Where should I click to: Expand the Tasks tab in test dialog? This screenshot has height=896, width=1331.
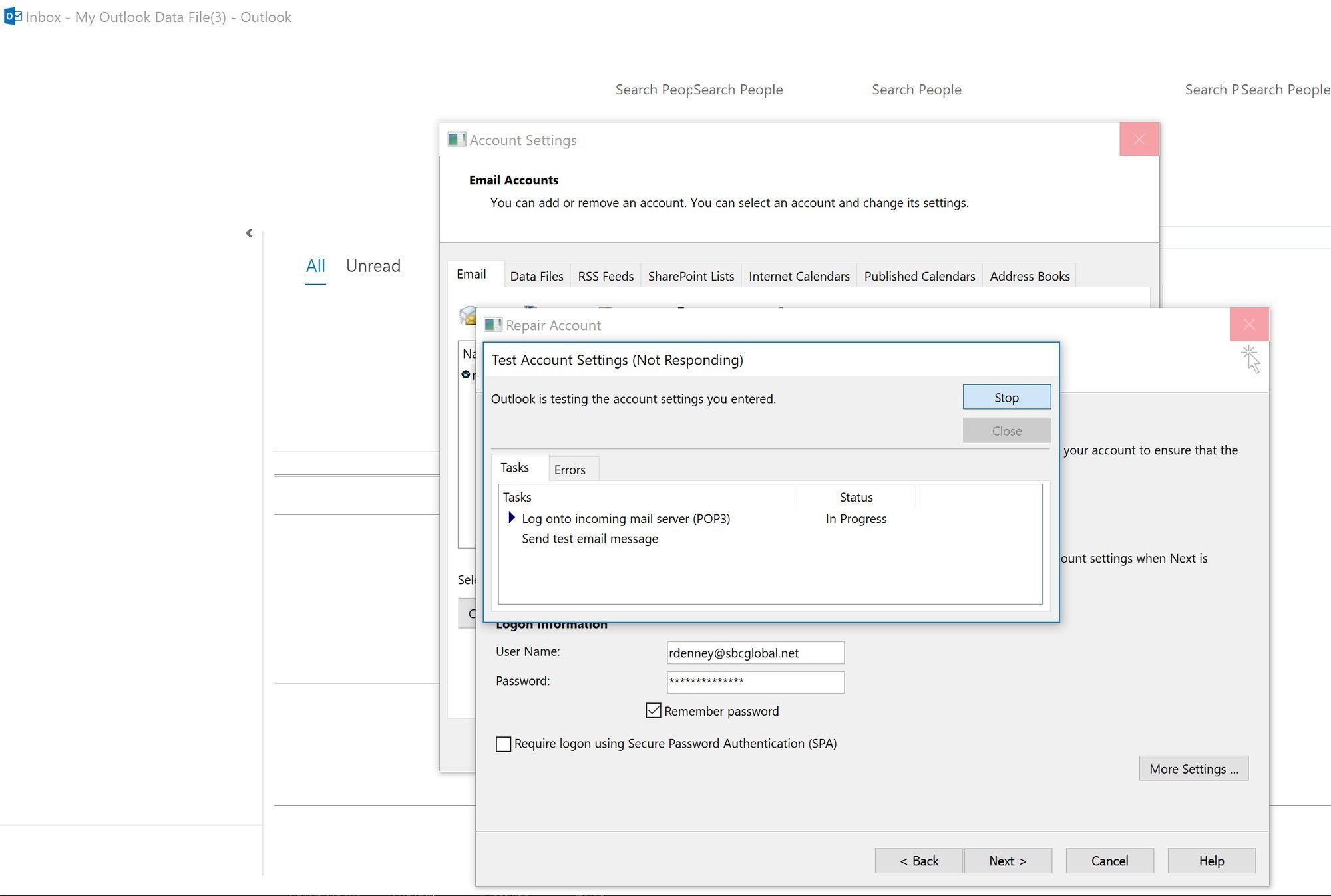pos(515,467)
